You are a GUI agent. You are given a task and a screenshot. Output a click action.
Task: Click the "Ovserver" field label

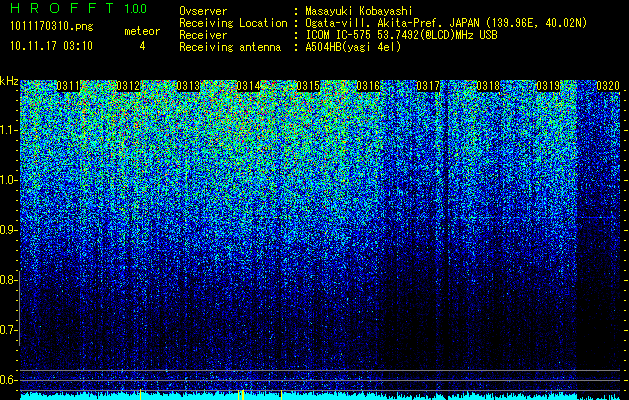tap(203, 11)
